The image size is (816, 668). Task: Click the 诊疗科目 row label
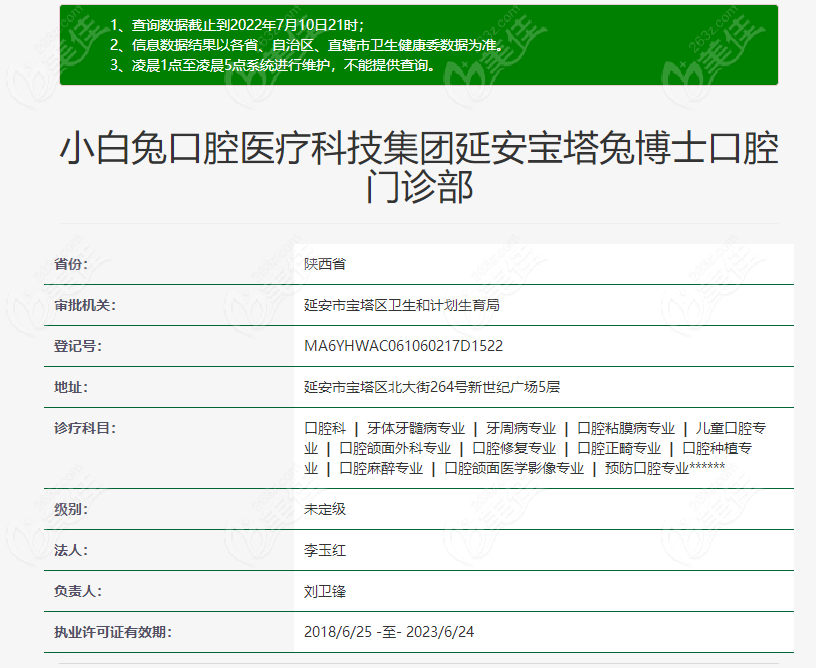(85, 429)
